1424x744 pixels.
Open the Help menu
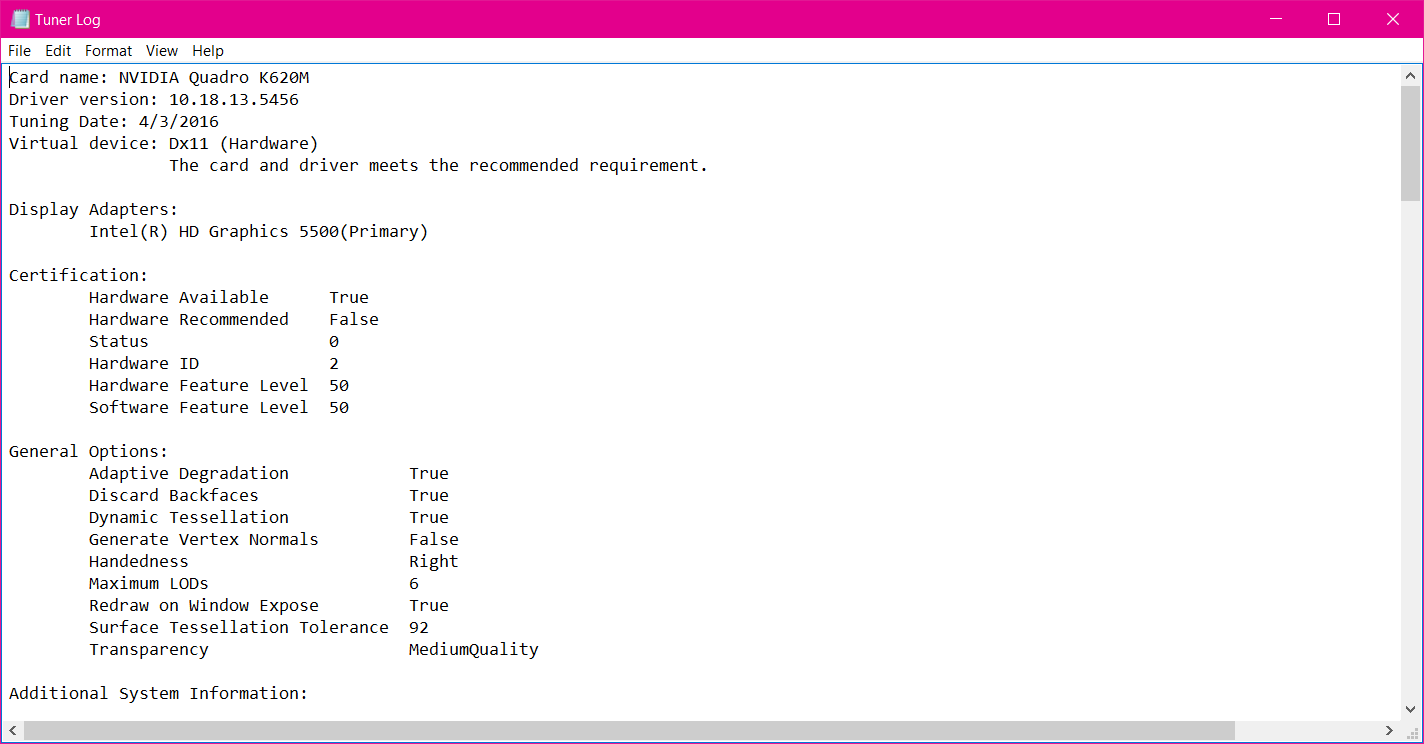(208, 51)
